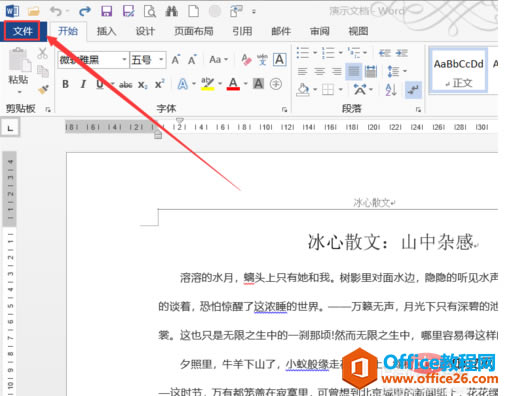Apply yellow text highlight color
This screenshot has height=396, width=505.
[x=207, y=84]
